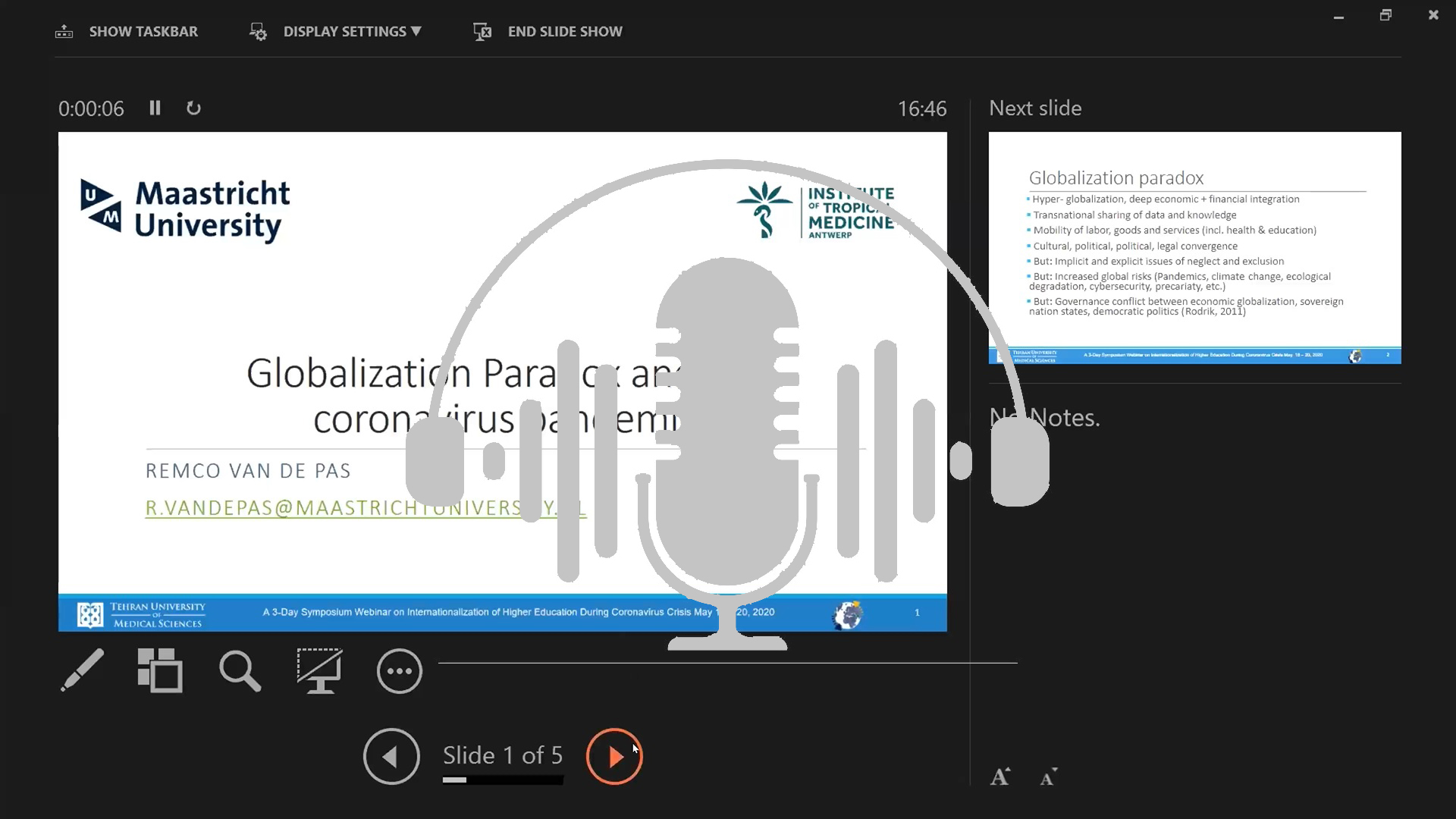The image size is (1456, 819).
Task: Select the pen and laser pointer tool
Action: (82, 670)
